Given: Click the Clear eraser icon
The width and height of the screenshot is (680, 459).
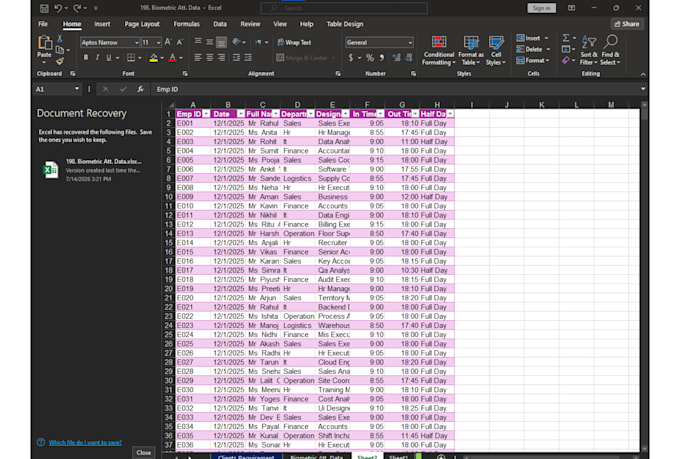Looking at the screenshot, I should click(566, 61).
